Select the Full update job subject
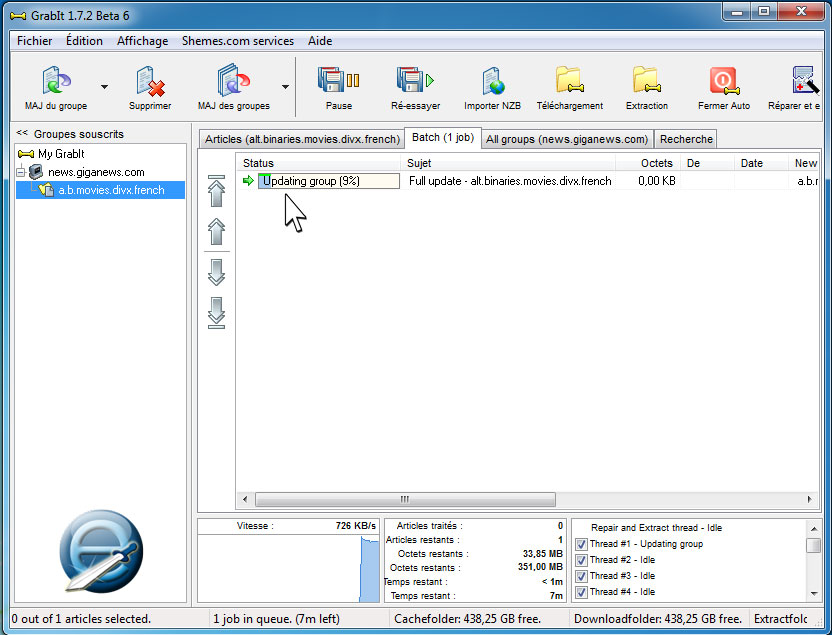Screen dimensions: 832x635 [x=510, y=181]
